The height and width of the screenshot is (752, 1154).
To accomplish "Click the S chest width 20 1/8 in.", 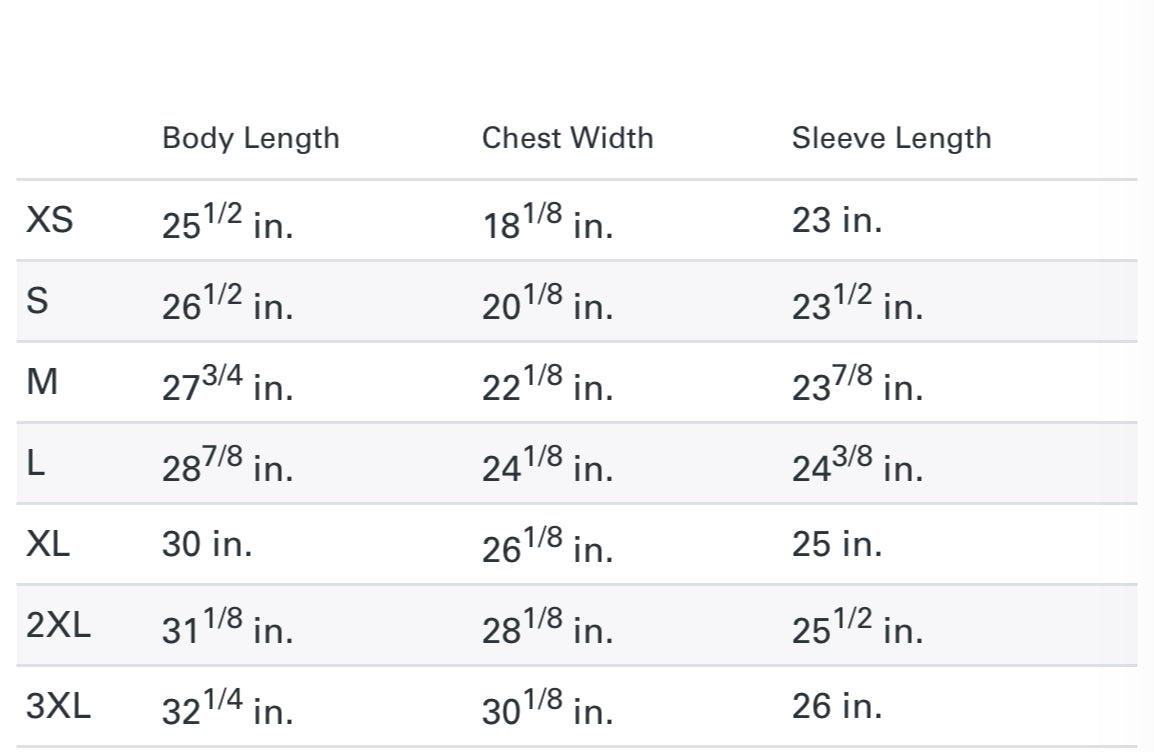I will click(548, 301).
